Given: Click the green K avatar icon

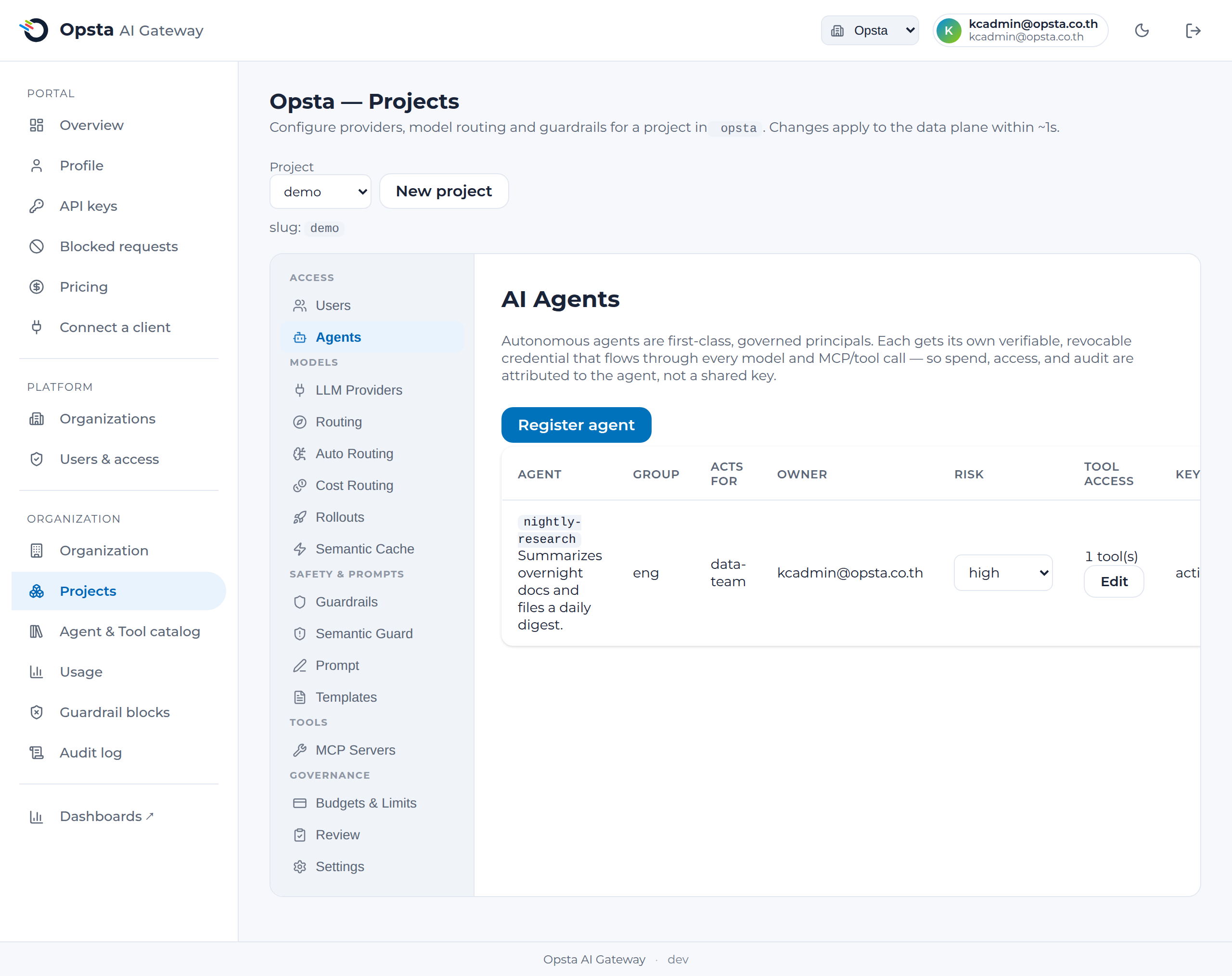Looking at the screenshot, I should [949, 30].
